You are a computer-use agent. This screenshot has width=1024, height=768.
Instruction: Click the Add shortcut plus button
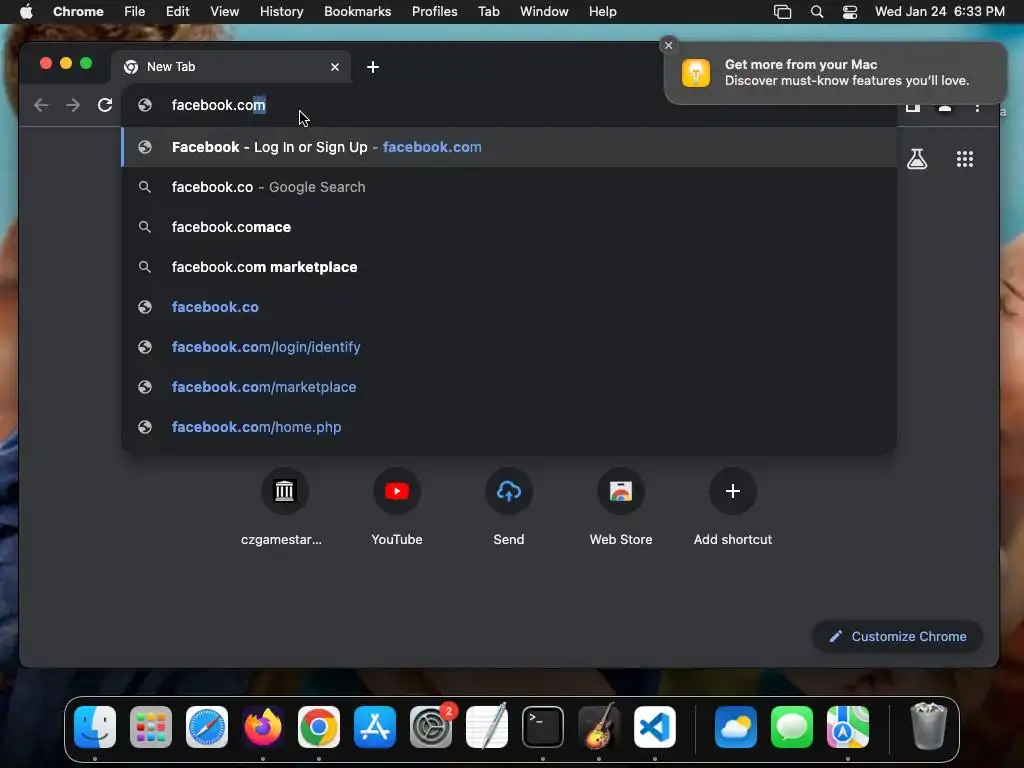(x=733, y=491)
